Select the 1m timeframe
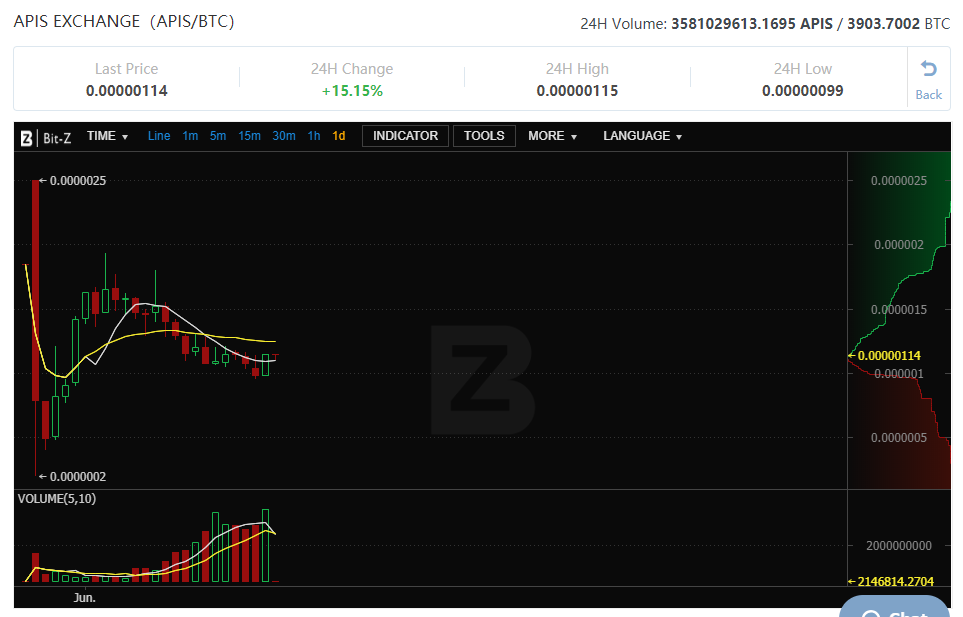Screen dimensions: 963x617 (x=190, y=136)
